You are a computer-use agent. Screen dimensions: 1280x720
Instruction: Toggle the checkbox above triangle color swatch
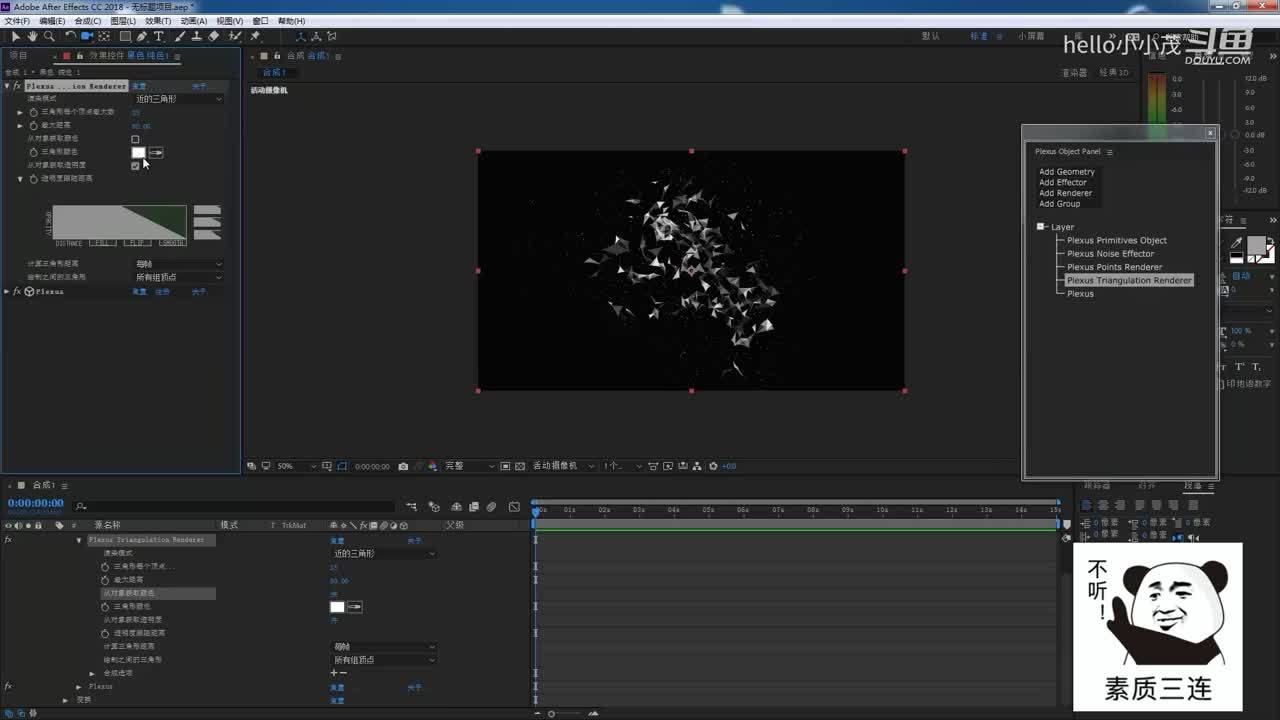point(135,139)
